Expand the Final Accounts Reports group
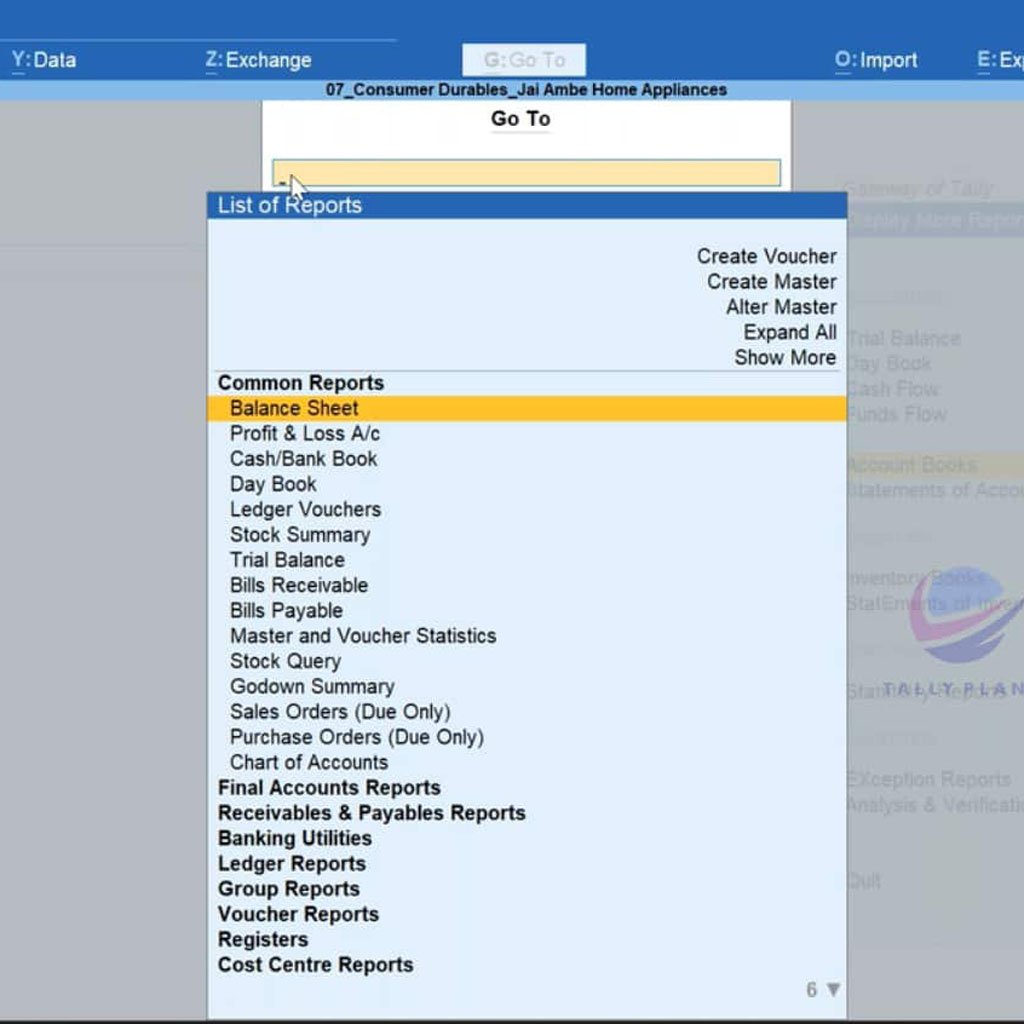1024x1024 pixels. click(329, 788)
